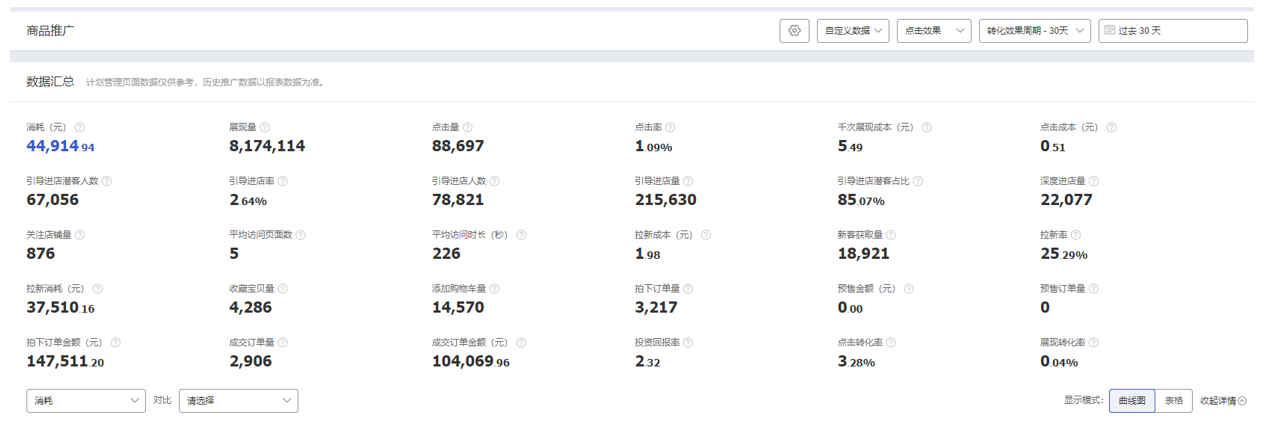Click help icon beside 预售订单量
The image size is (1263, 443).
point(1093,288)
